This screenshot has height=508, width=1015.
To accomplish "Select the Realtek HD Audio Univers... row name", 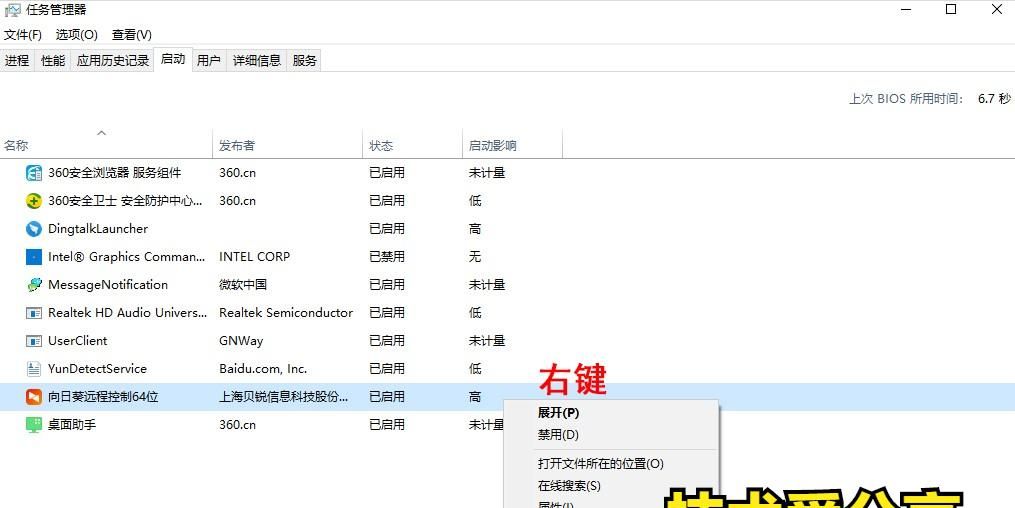I will [x=128, y=313].
